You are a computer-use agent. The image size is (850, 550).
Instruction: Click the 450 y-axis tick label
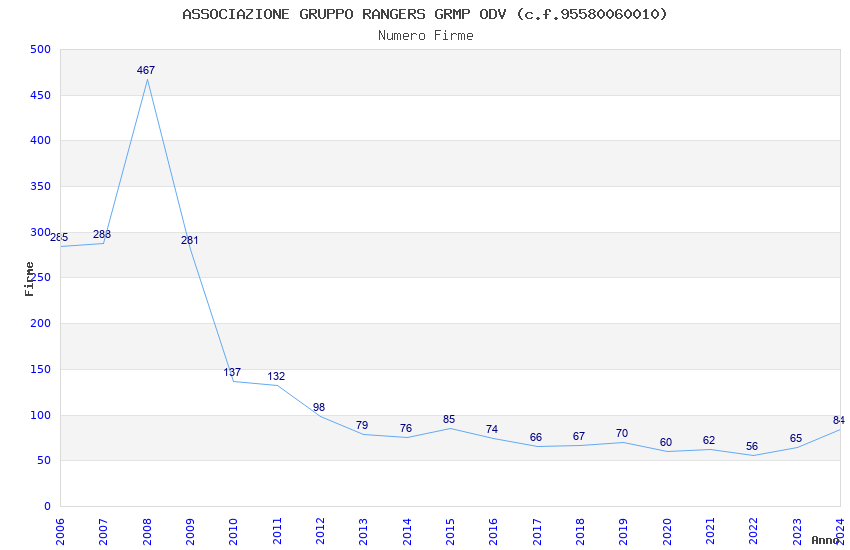(41, 95)
